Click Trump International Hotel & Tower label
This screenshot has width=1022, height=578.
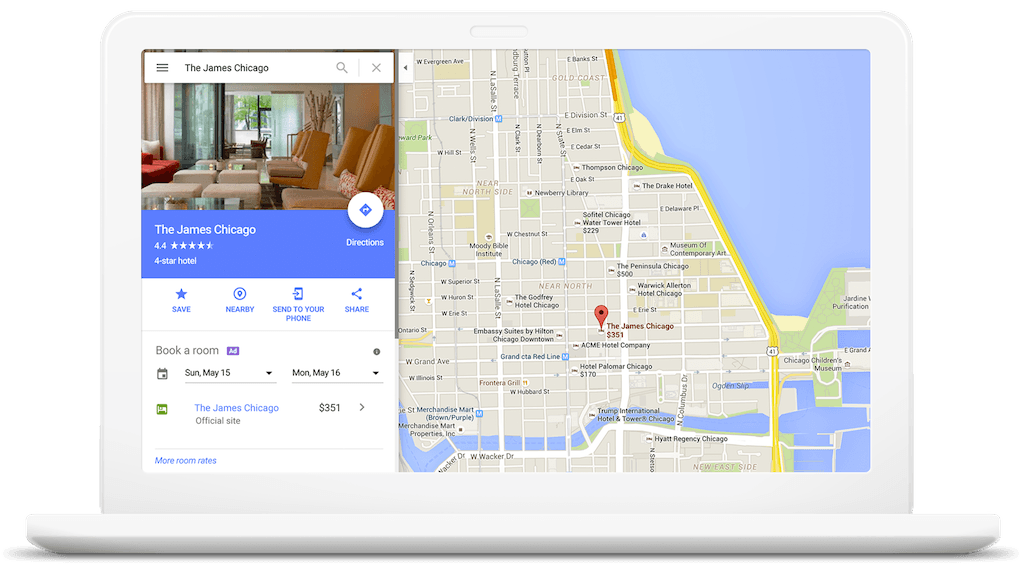pos(635,415)
